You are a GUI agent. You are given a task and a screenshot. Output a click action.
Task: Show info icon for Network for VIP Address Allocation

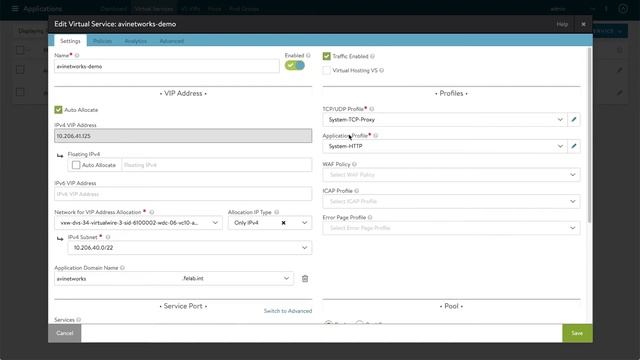pos(151,212)
